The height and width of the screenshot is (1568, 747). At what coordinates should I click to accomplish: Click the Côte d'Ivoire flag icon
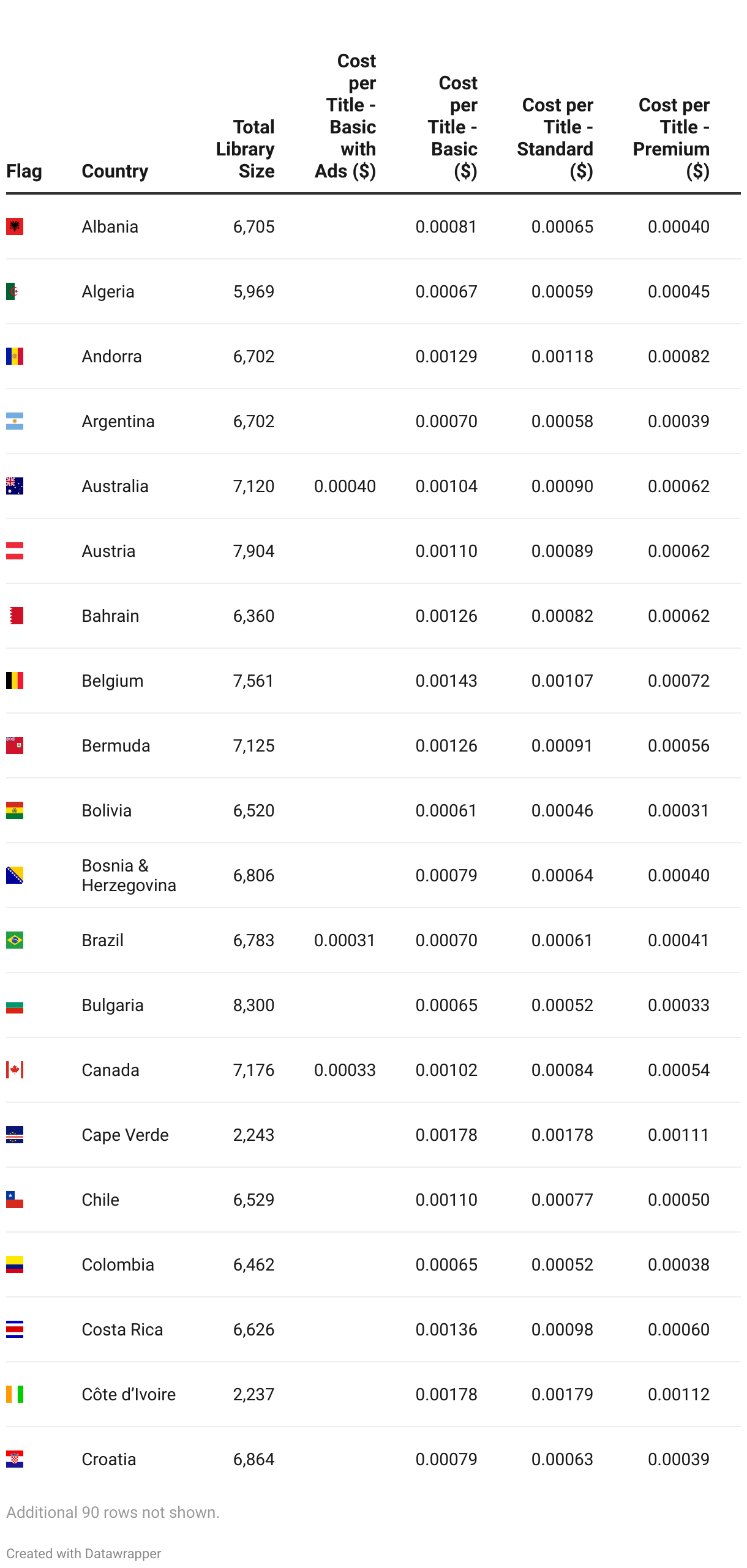click(x=15, y=1394)
